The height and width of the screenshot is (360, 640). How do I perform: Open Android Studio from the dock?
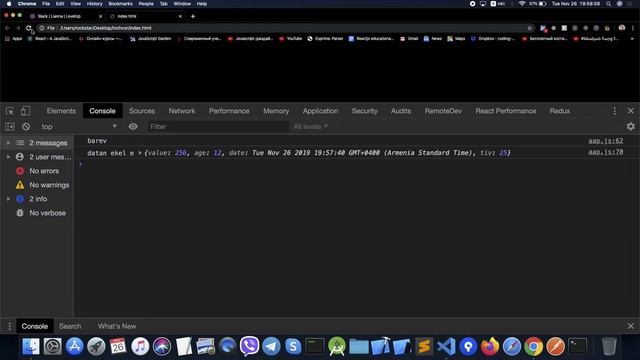click(337, 347)
